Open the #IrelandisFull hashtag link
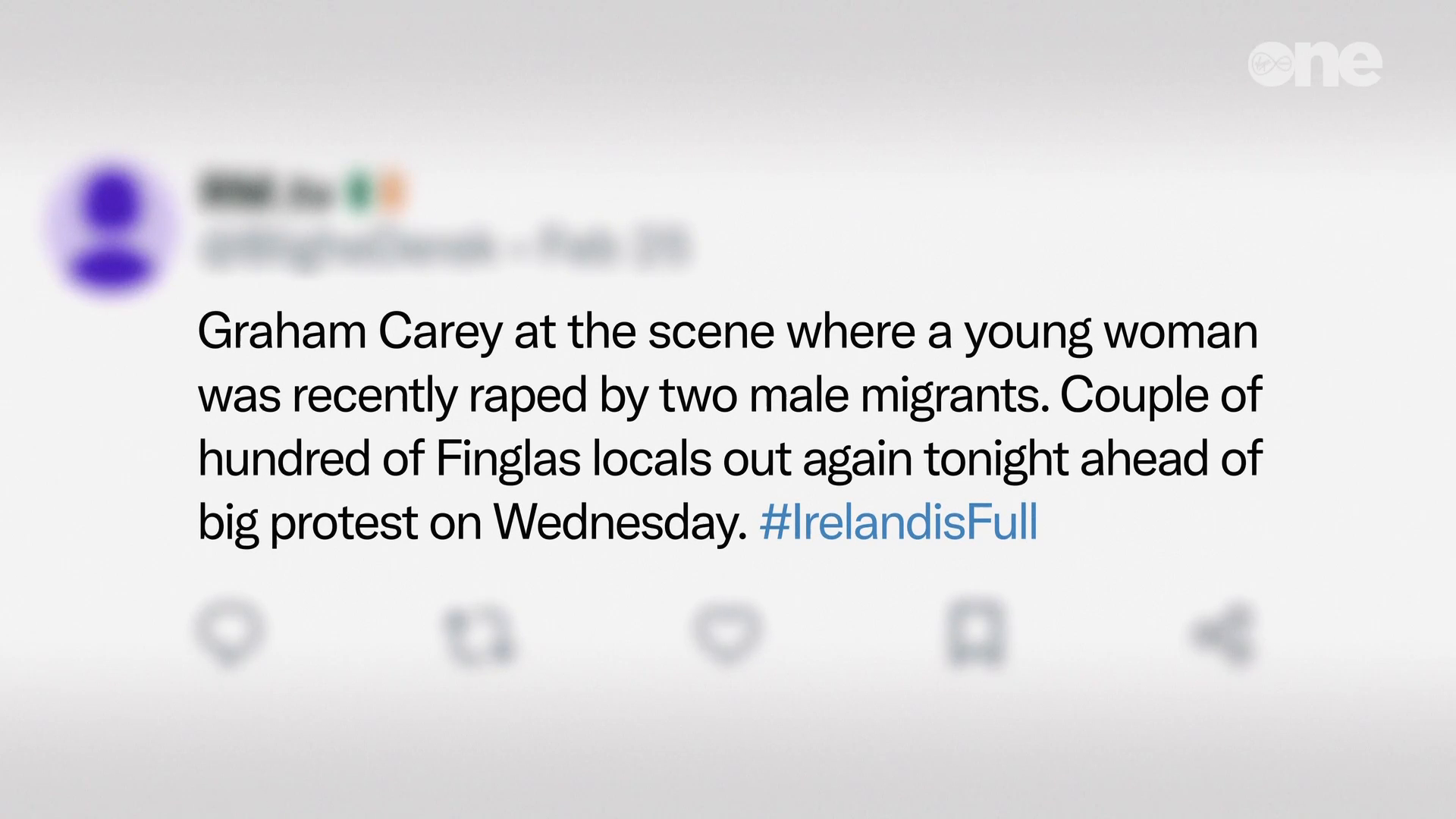 [899, 522]
